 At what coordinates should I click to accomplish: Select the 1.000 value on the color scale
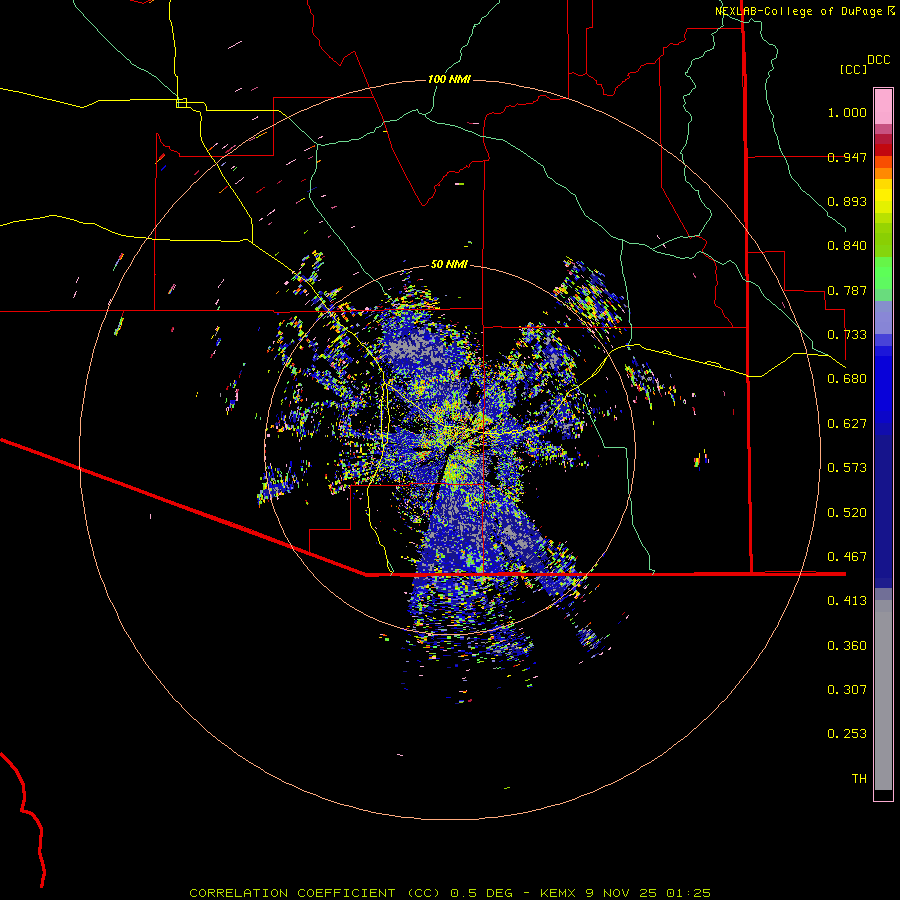click(x=847, y=112)
